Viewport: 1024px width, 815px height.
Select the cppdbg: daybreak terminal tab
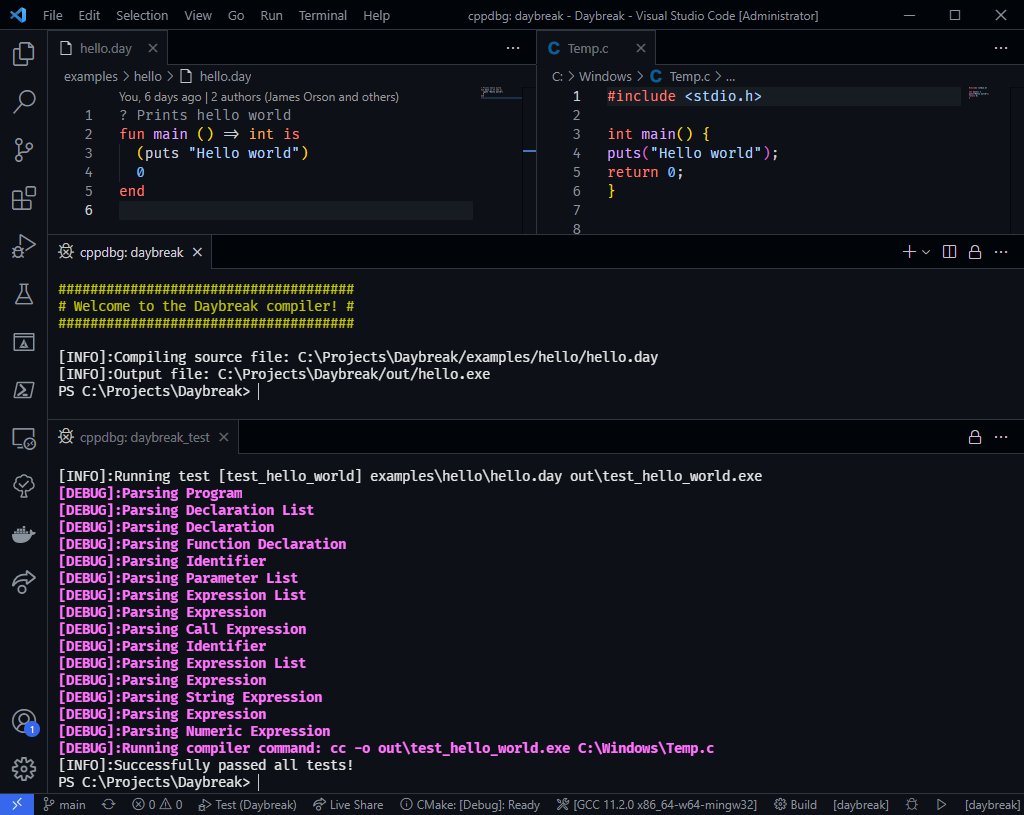(130, 252)
